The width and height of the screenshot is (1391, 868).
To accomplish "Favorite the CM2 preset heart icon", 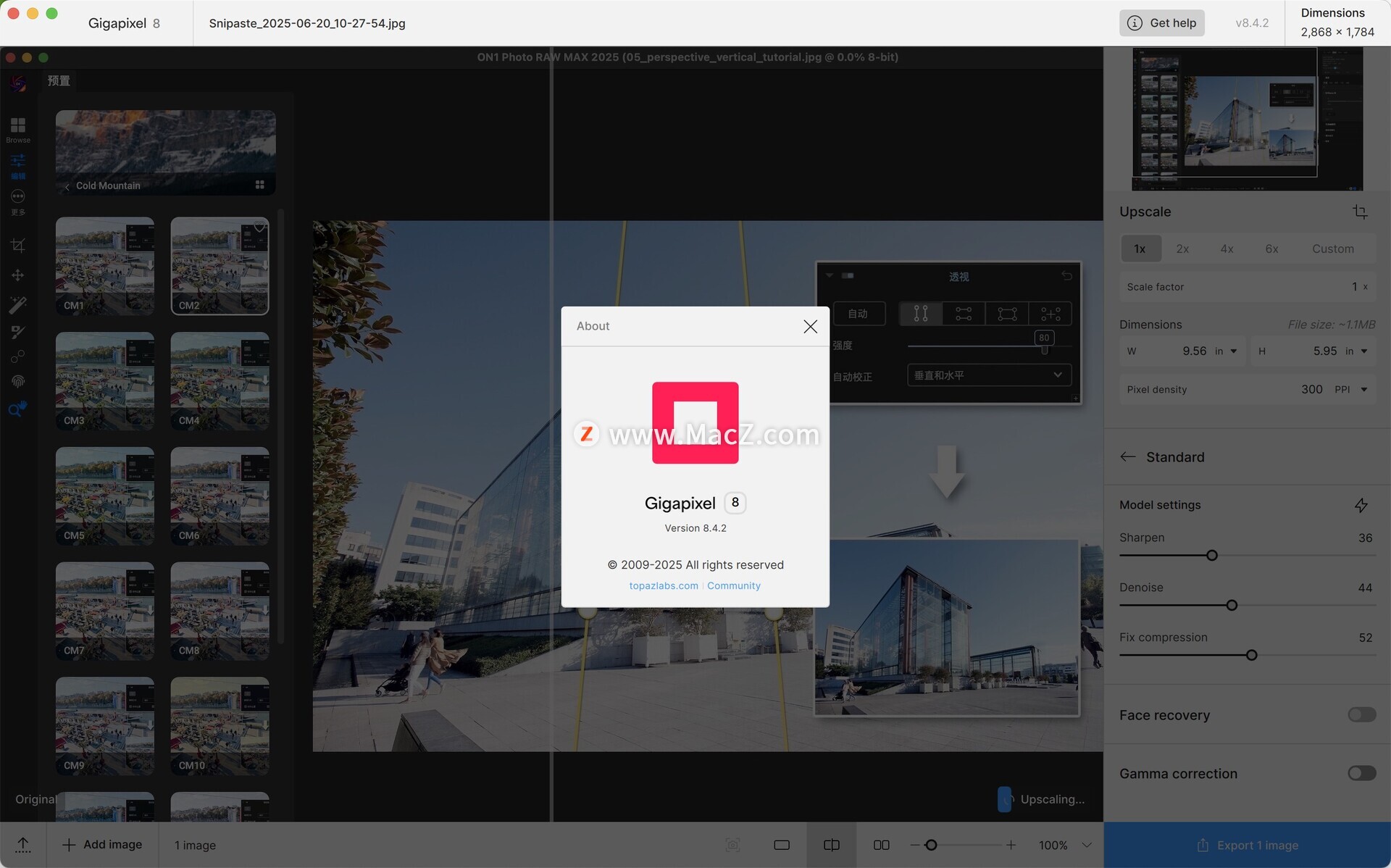I will click(x=259, y=228).
